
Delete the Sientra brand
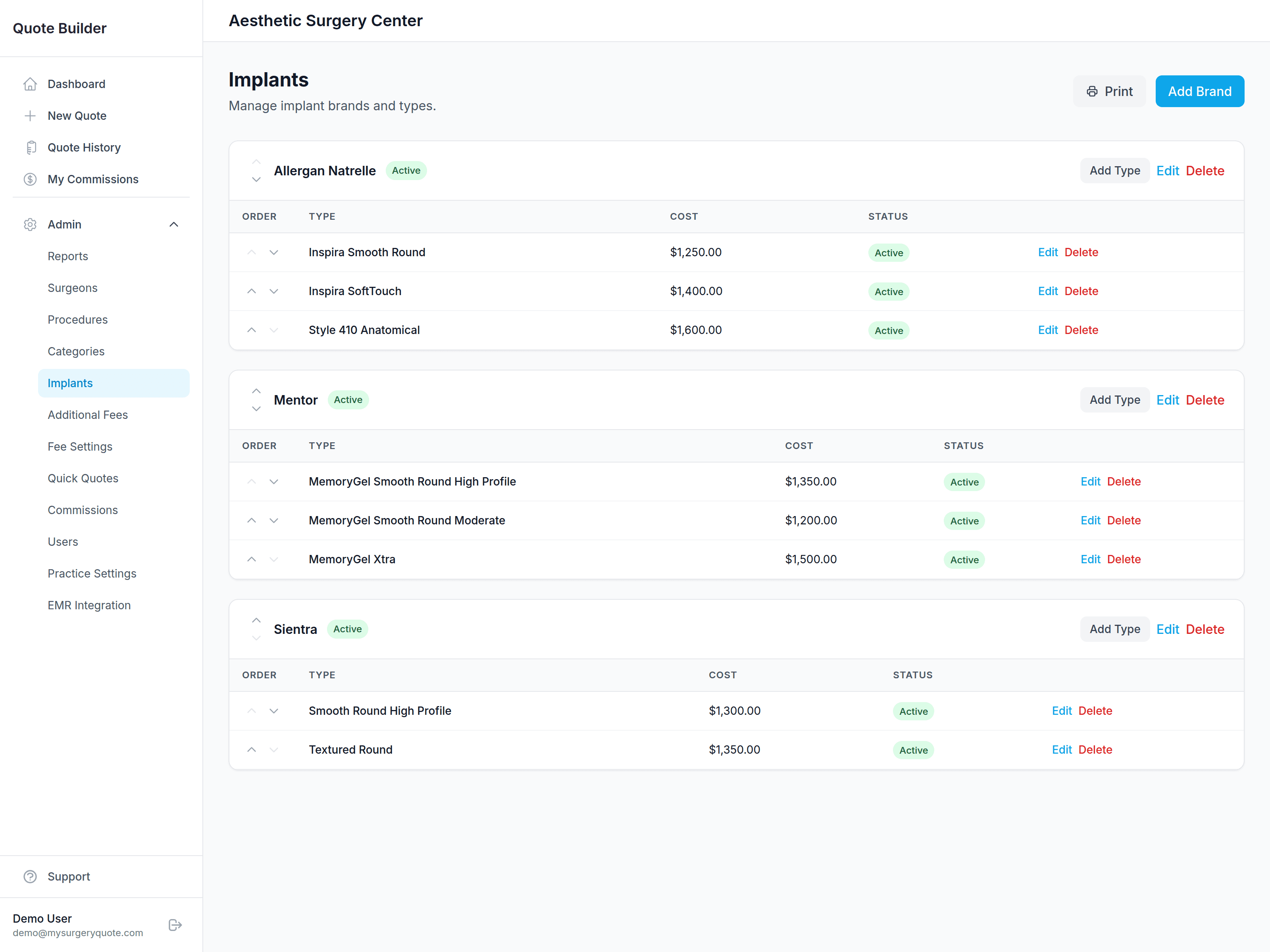point(1205,630)
